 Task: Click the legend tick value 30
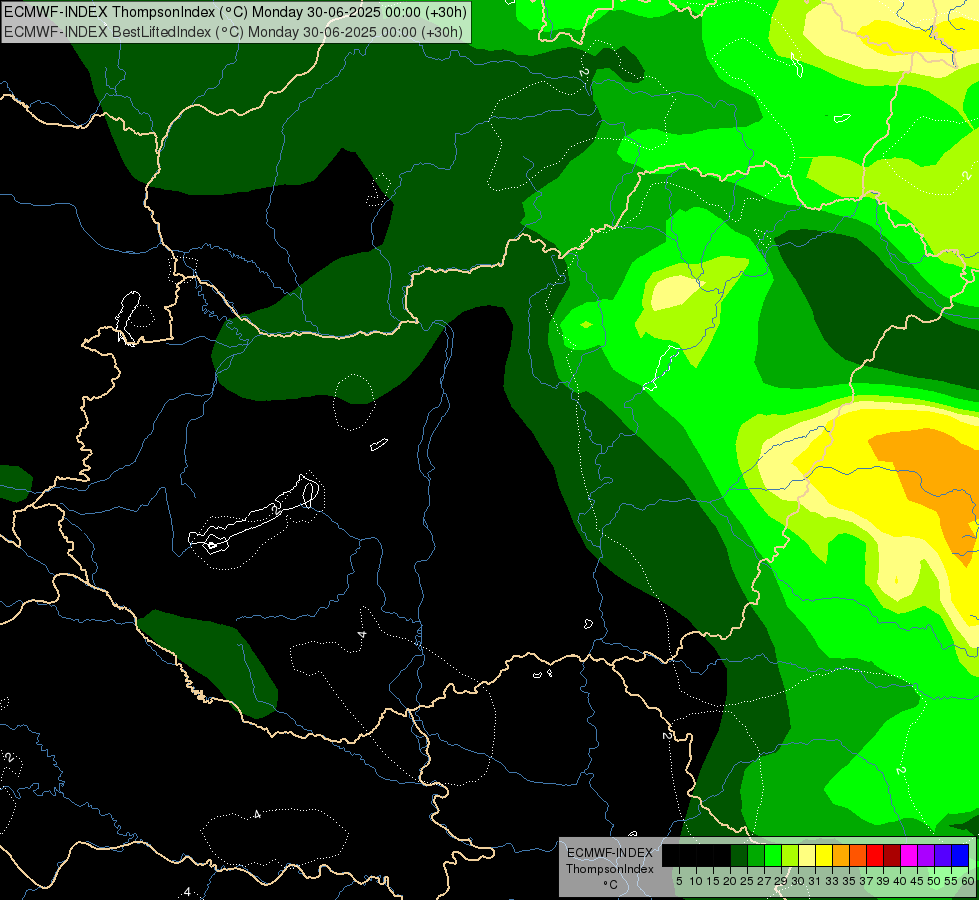[x=798, y=881]
